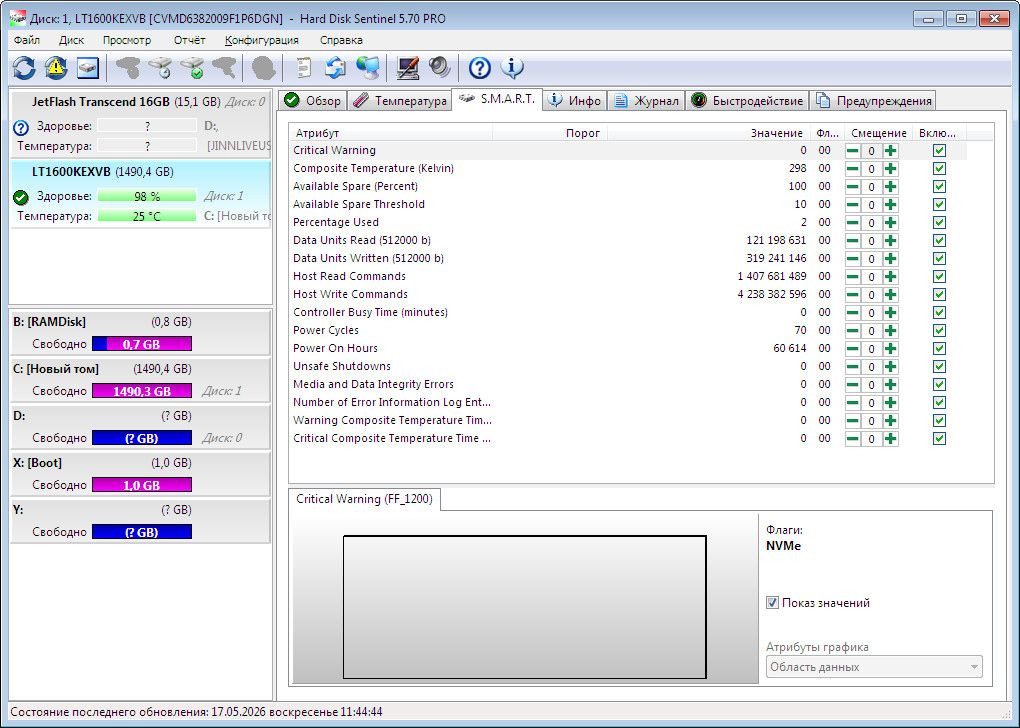
Task: Switch to the Журнал tab
Action: [647, 101]
